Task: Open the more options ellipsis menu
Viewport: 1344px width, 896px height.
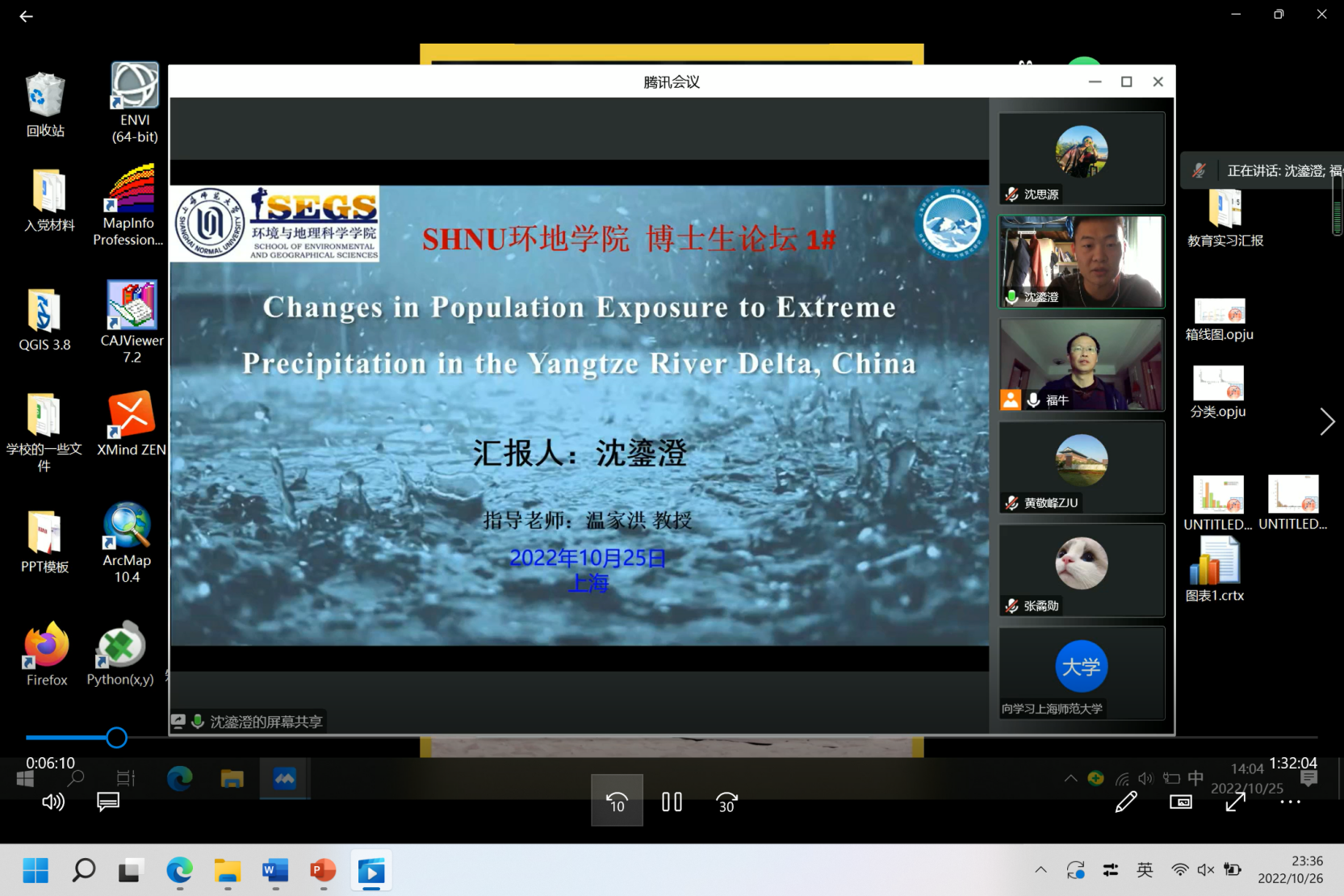Action: (1290, 802)
